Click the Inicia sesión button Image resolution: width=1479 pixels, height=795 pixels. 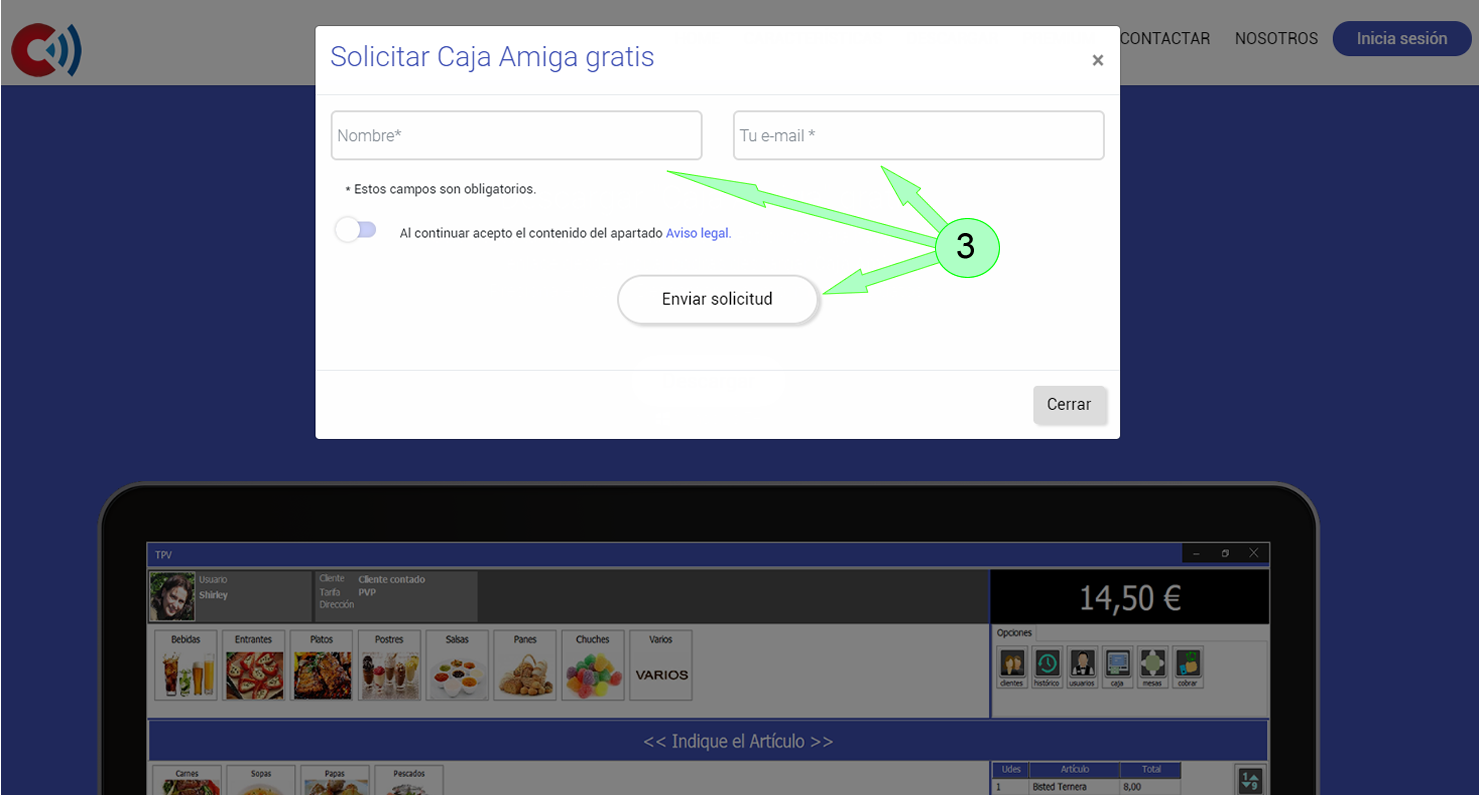click(1401, 38)
